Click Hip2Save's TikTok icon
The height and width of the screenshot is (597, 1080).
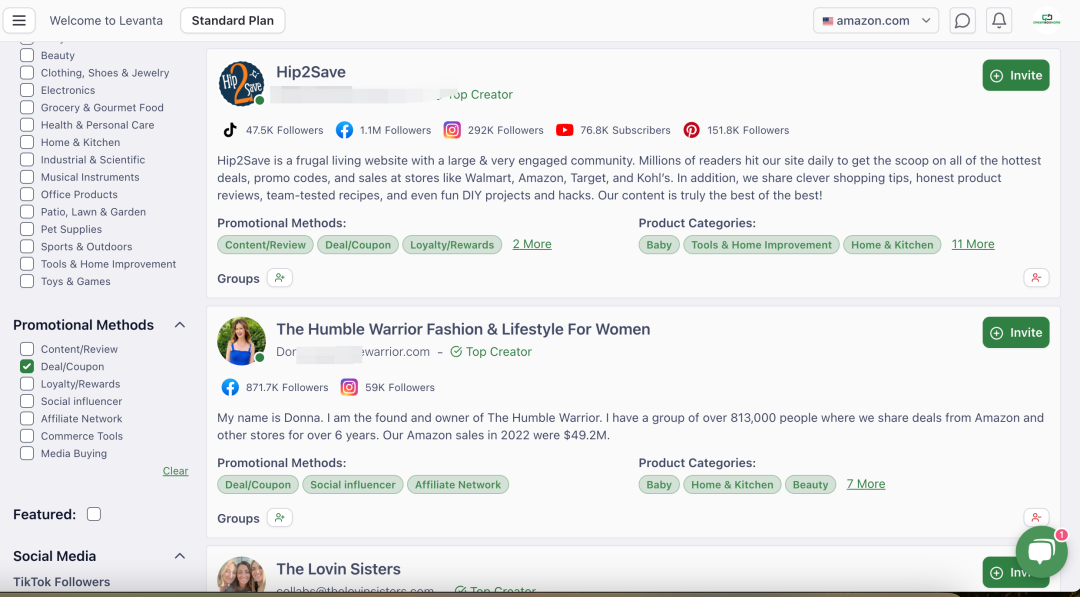coord(230,130)
